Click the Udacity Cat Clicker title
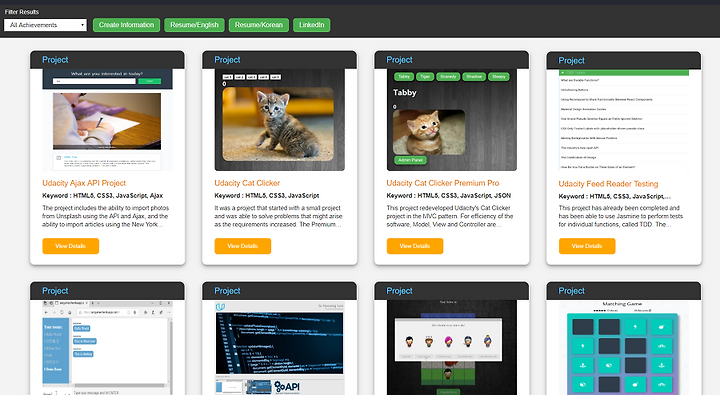 247,183
